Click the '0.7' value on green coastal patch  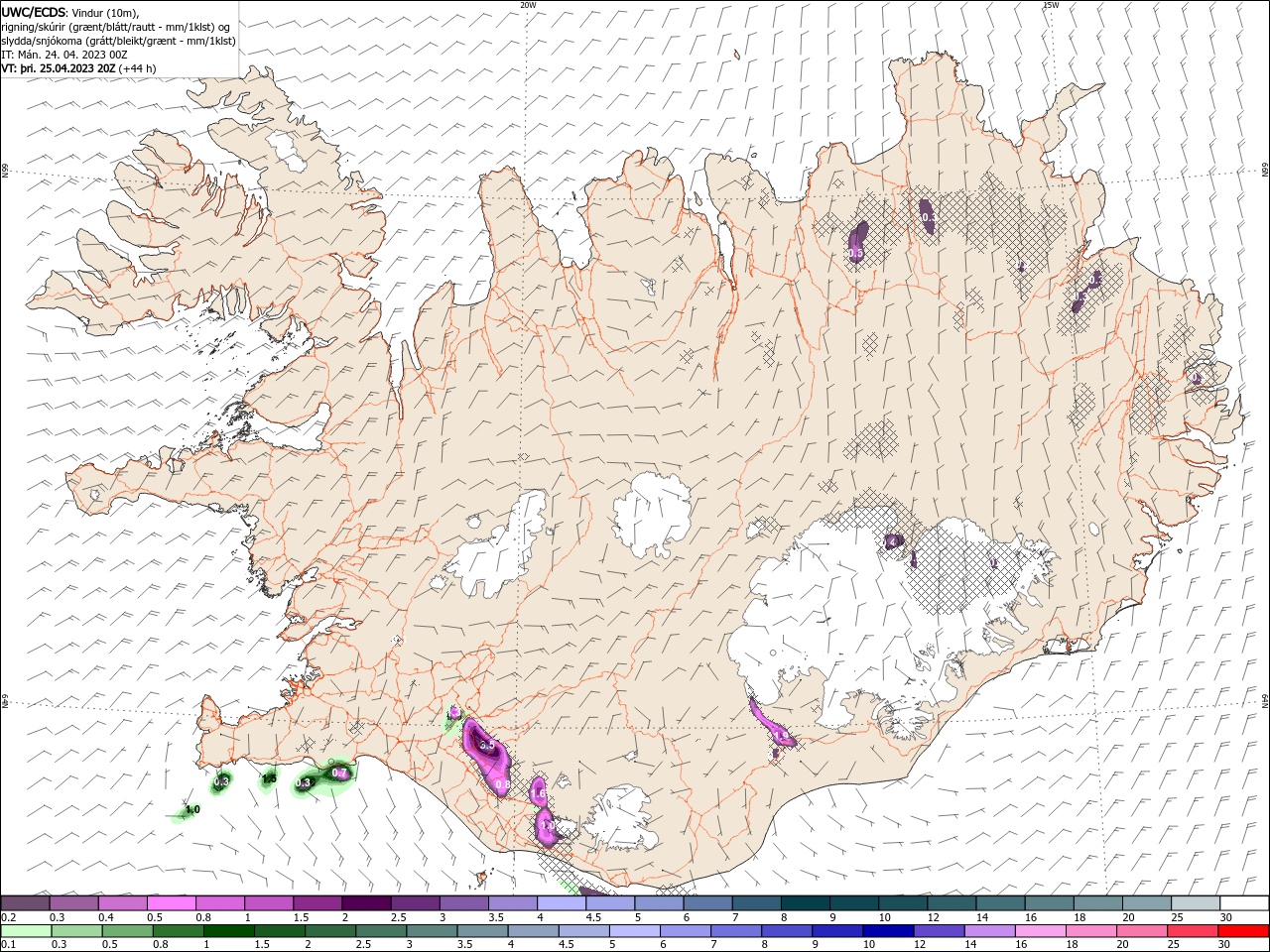339,773
